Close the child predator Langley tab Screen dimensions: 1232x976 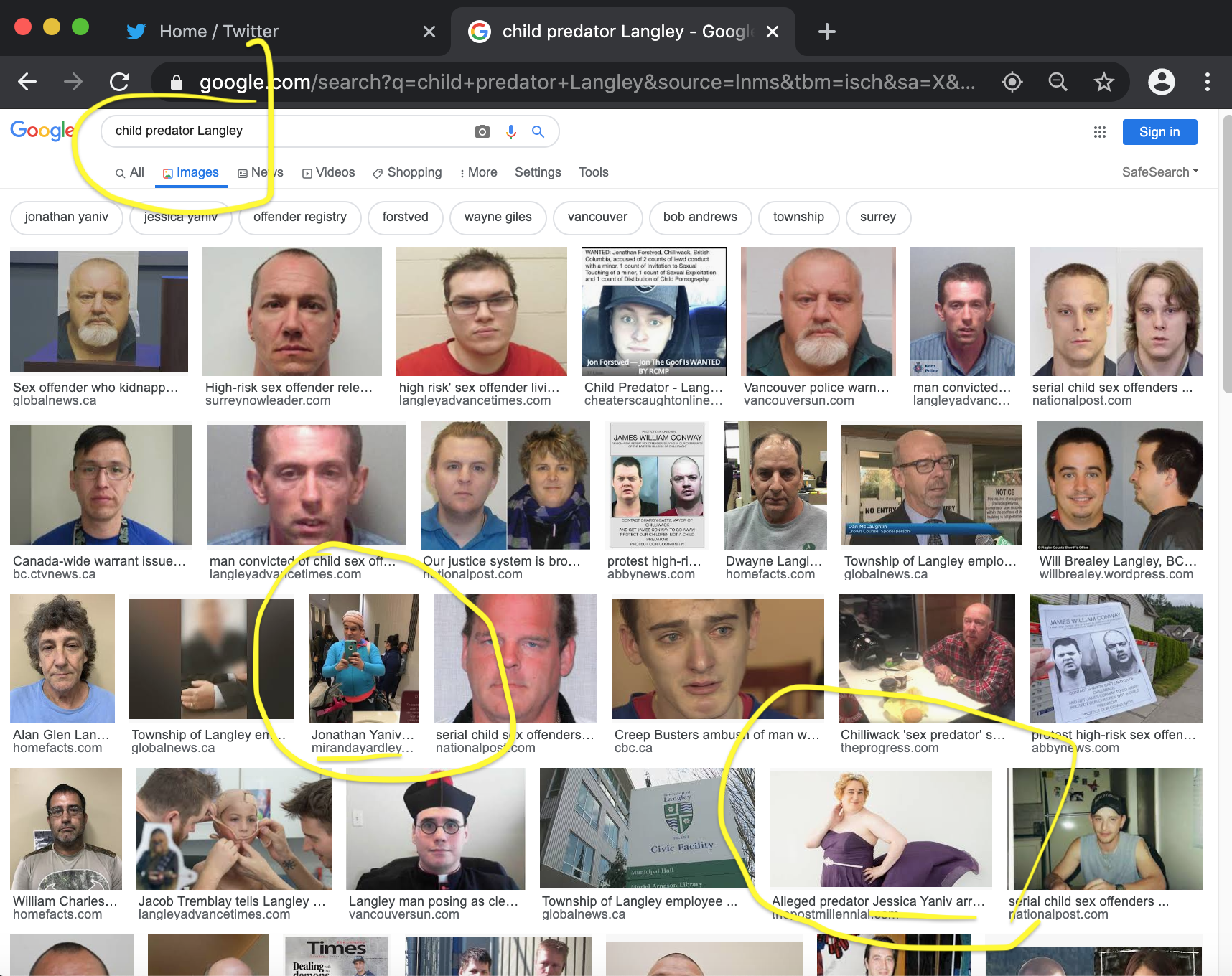(x=773, y=32)
